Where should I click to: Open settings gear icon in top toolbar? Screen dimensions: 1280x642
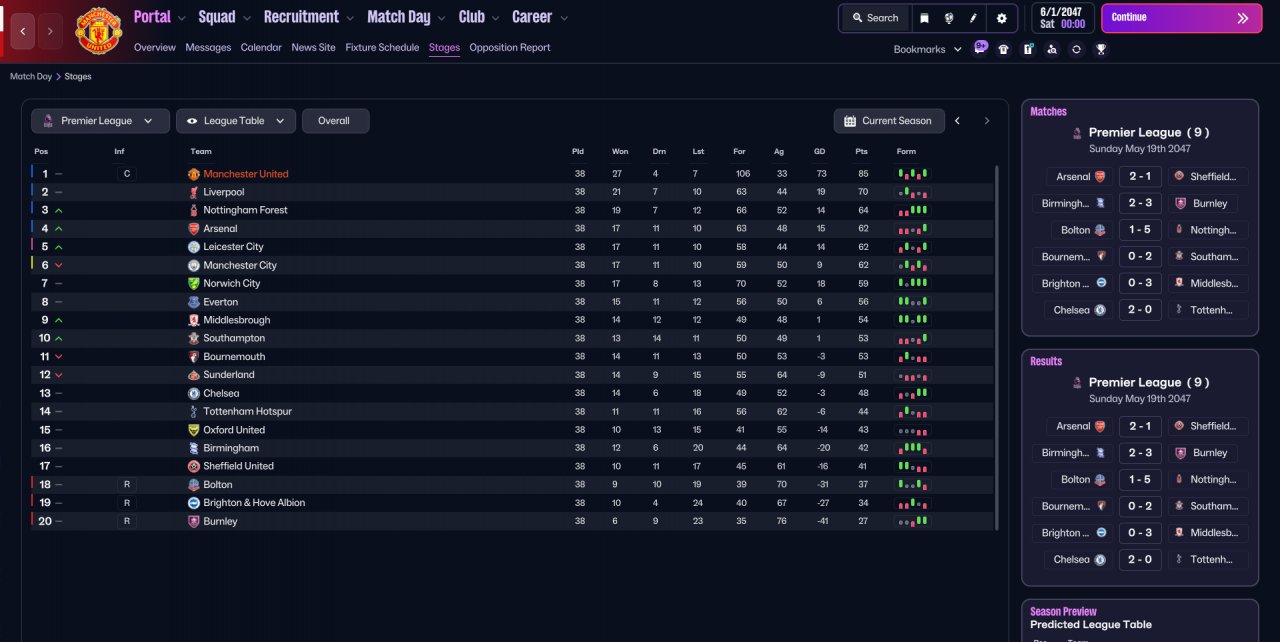(x=1001, y=18)
